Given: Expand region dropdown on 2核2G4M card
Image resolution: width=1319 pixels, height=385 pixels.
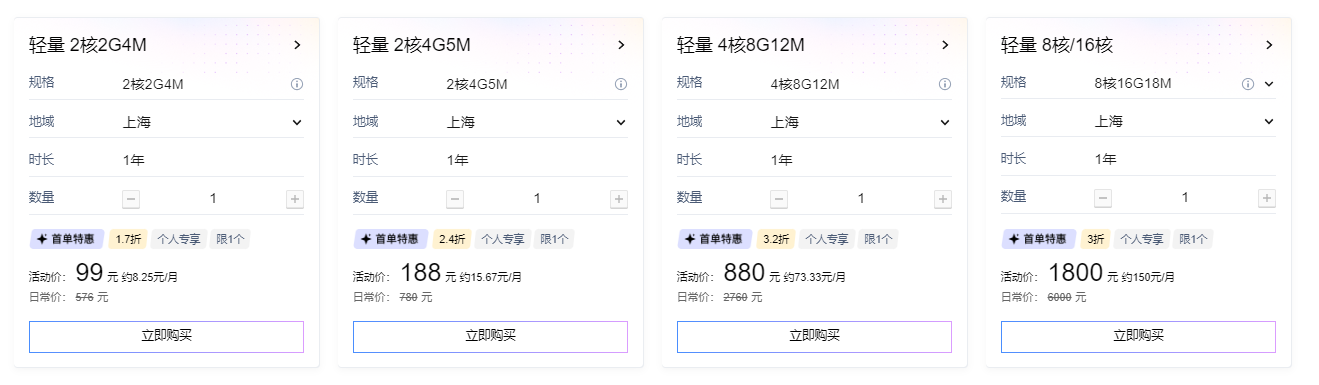Looking at the screenshot, I should [x=297, y=122].
